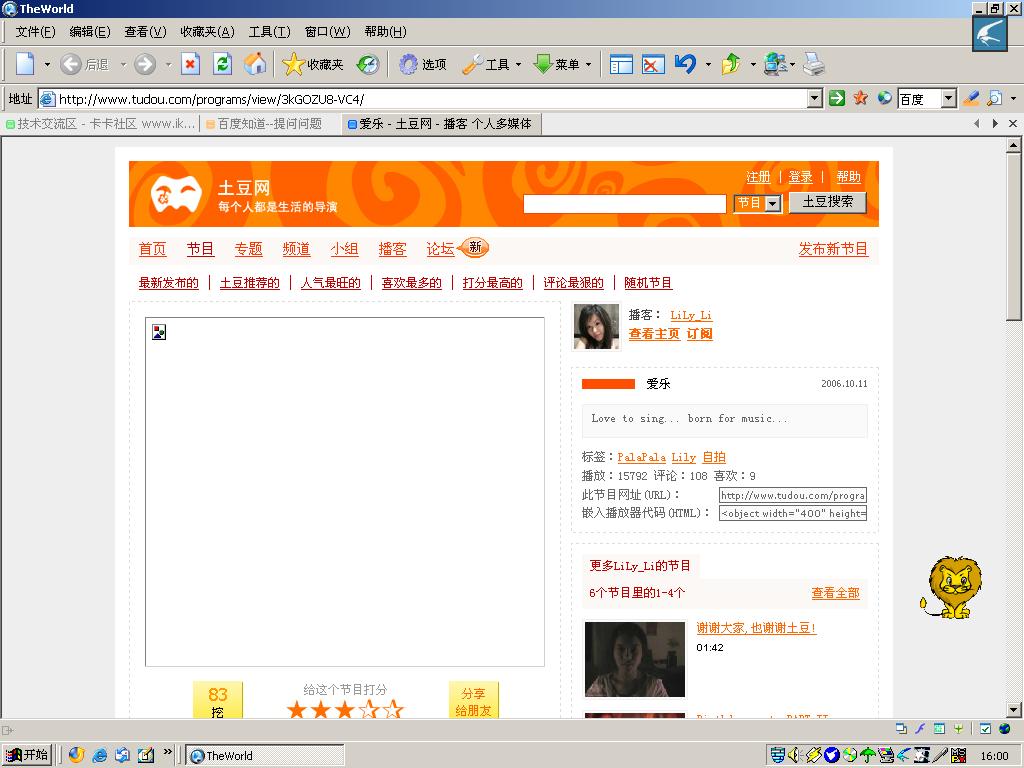Click the highlighter pen icon
This screenshot has width=1024, height=768.
point(971,99)
